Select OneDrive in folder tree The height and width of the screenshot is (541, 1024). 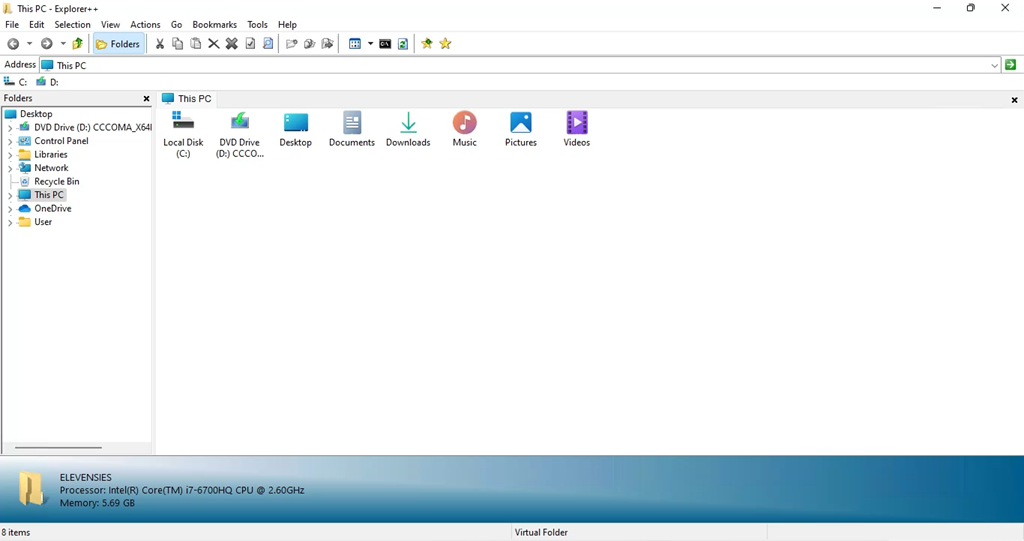click(x=46, y=208)
